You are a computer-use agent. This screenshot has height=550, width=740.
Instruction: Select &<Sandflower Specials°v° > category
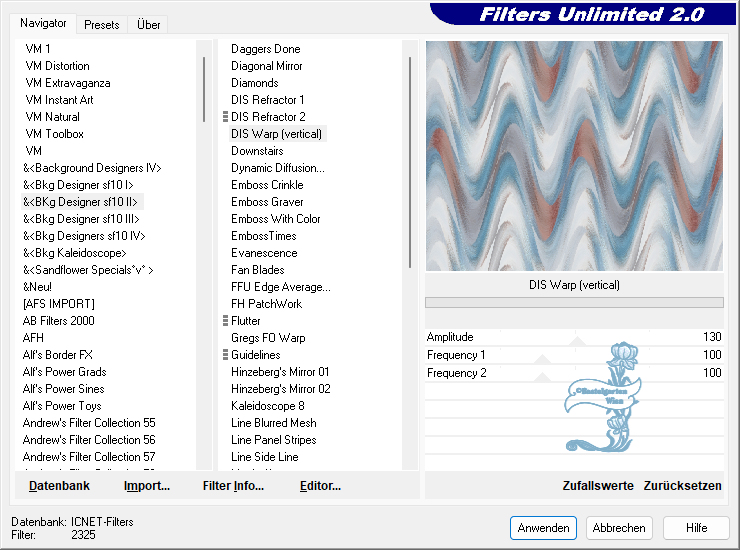click(x=88, y=270)
